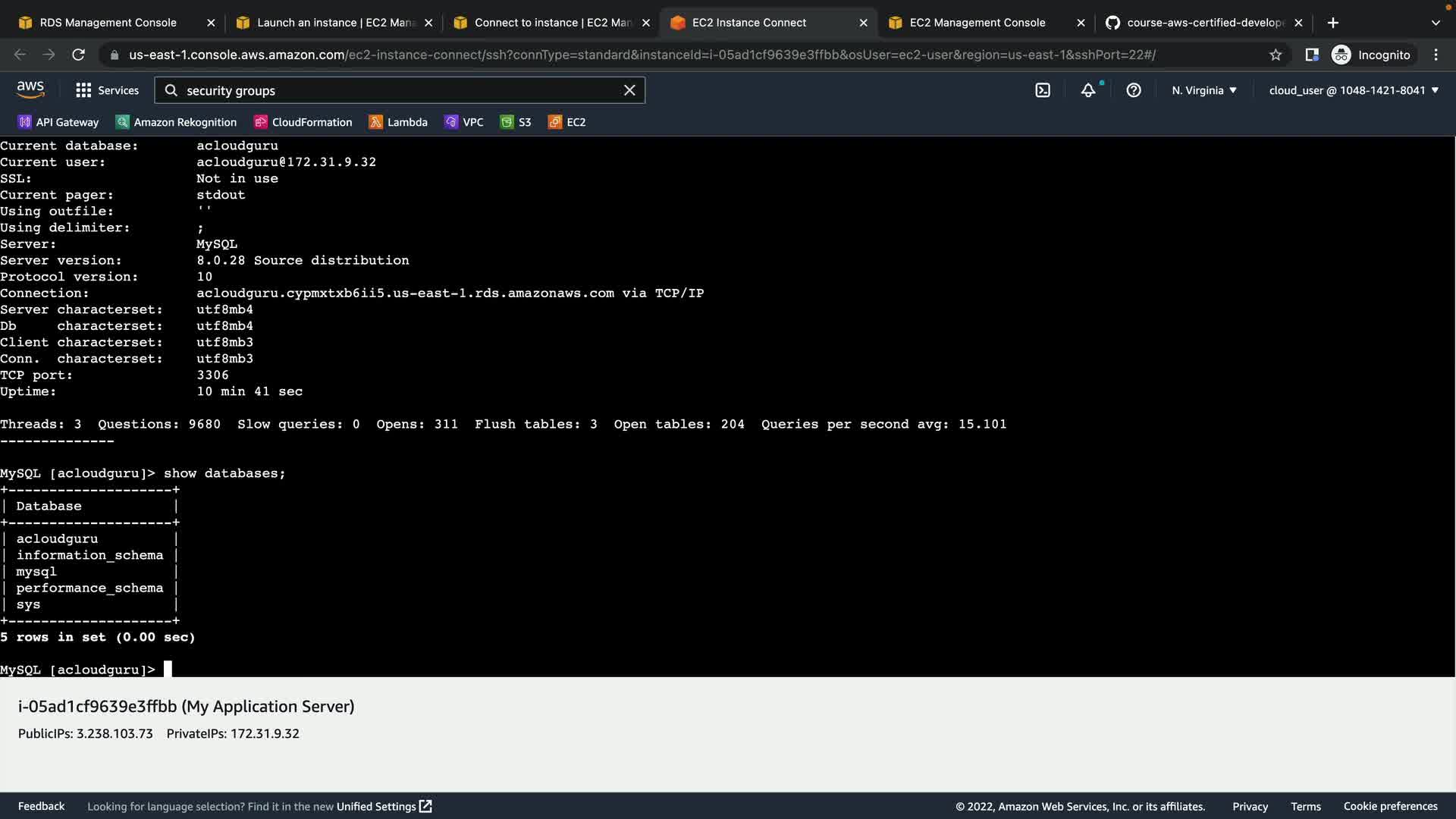Expand cloud_user account menu
1456x819 pixels.
1354,90
